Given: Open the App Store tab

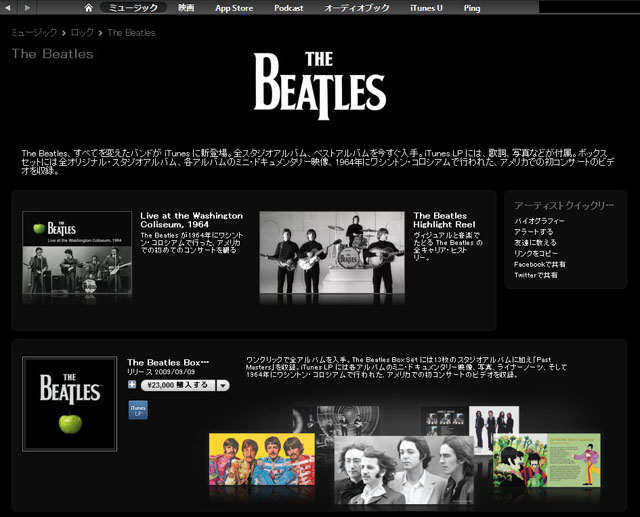Looking at the screenshot, I should click(234, 8).
